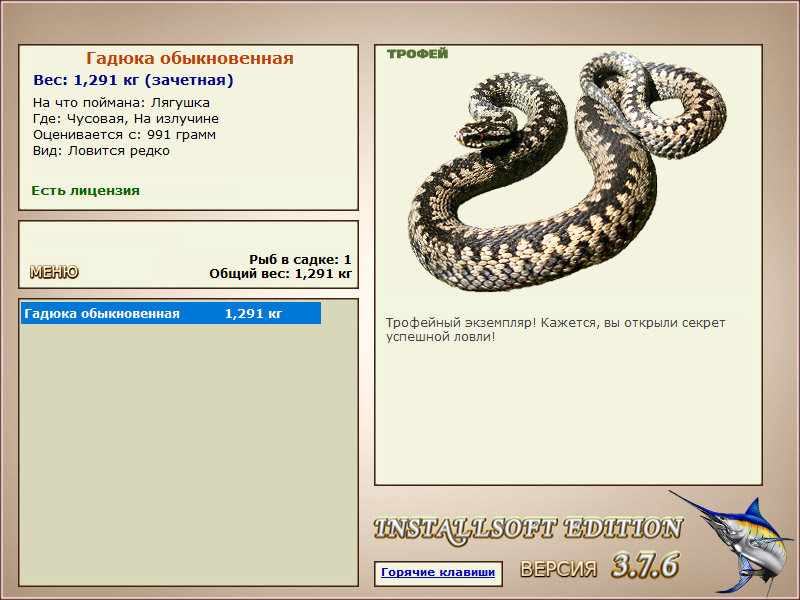Click the Оценивается с: 991 грамм line
Image resolution: width=800 pixels, height=600 pixels.
click(x=124, y=135)
